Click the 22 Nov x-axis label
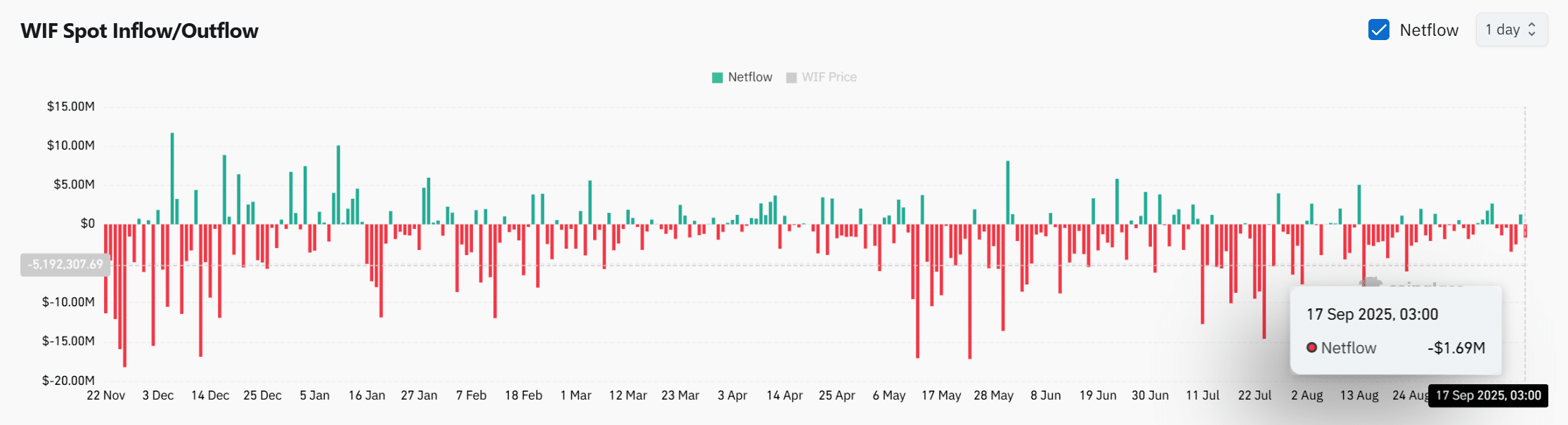The image size is (1568, 425). click(105, 395)
